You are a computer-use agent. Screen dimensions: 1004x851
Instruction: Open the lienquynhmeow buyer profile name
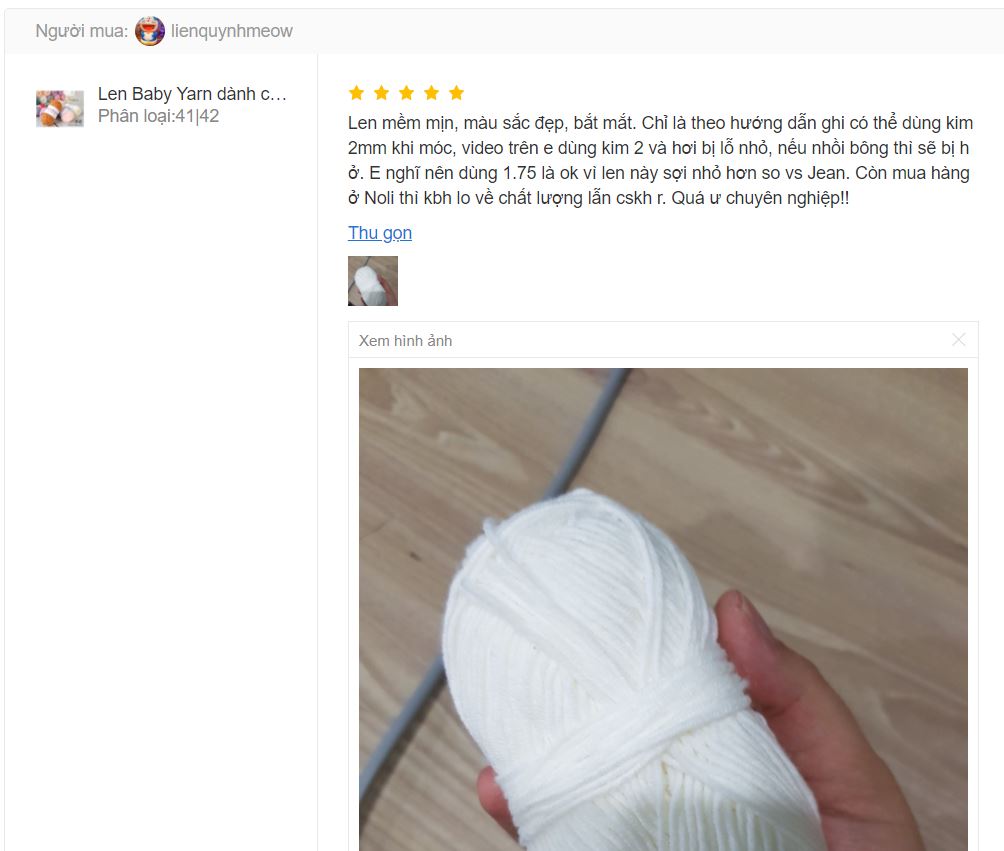click(232, 31)
